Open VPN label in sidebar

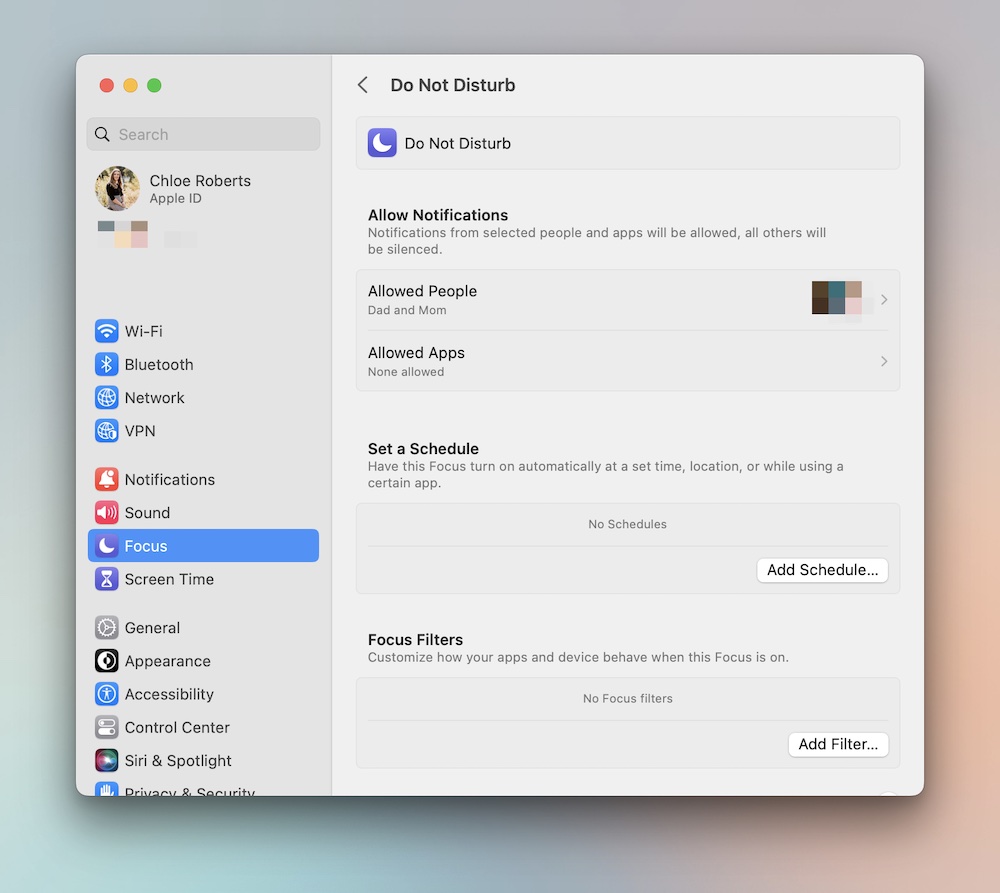pyautogui.click(x=140, y=431)
